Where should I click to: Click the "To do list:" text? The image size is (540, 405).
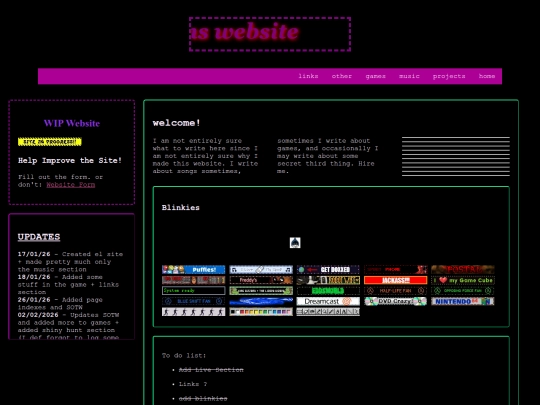[x=184, y=355]
